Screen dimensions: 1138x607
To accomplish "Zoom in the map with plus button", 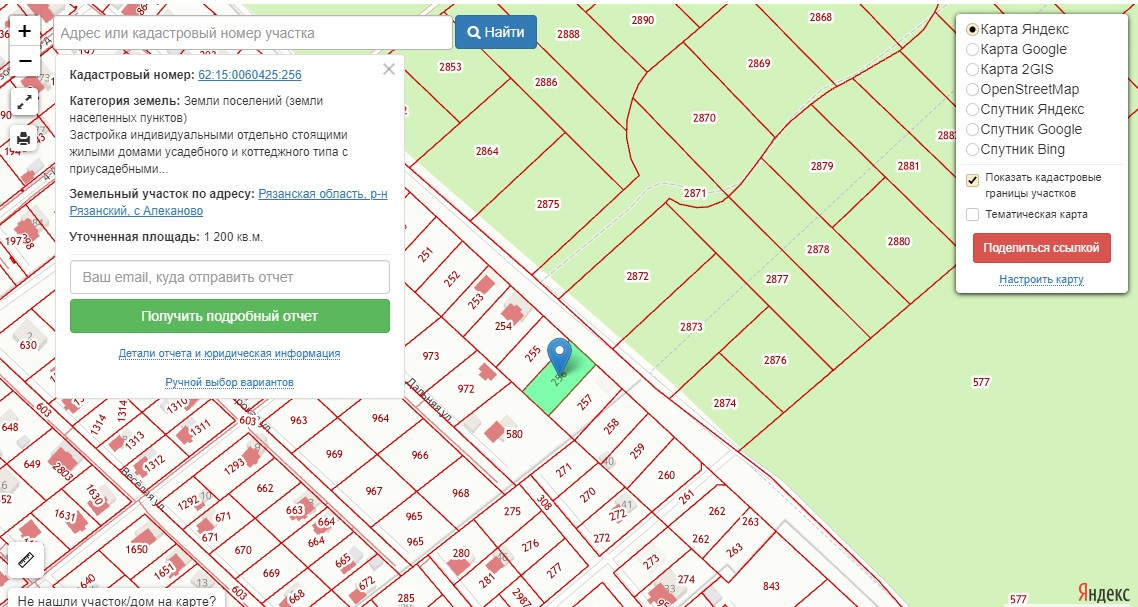I will tap(25, 31).
